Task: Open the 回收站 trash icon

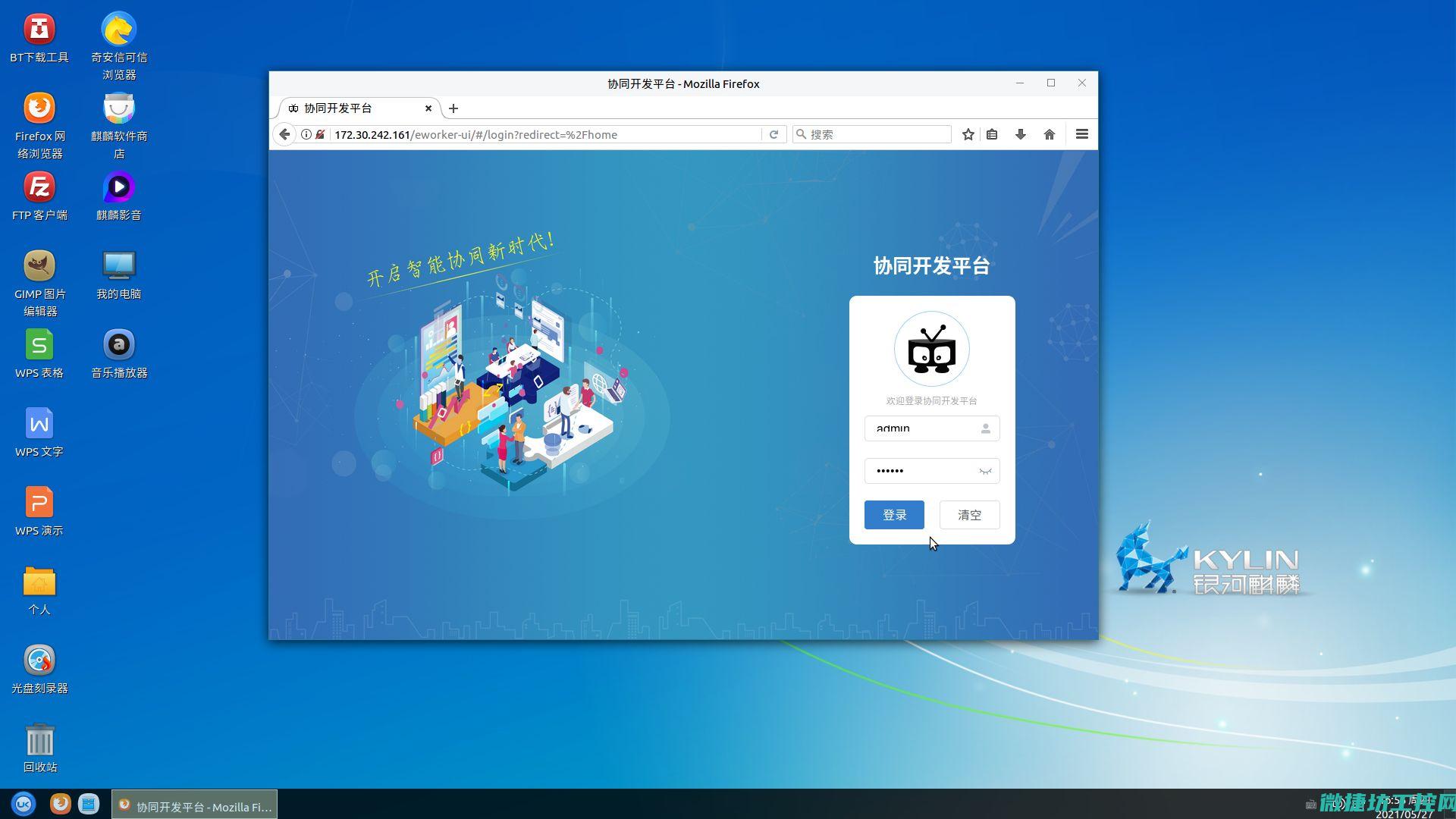Action: [39, 748]
